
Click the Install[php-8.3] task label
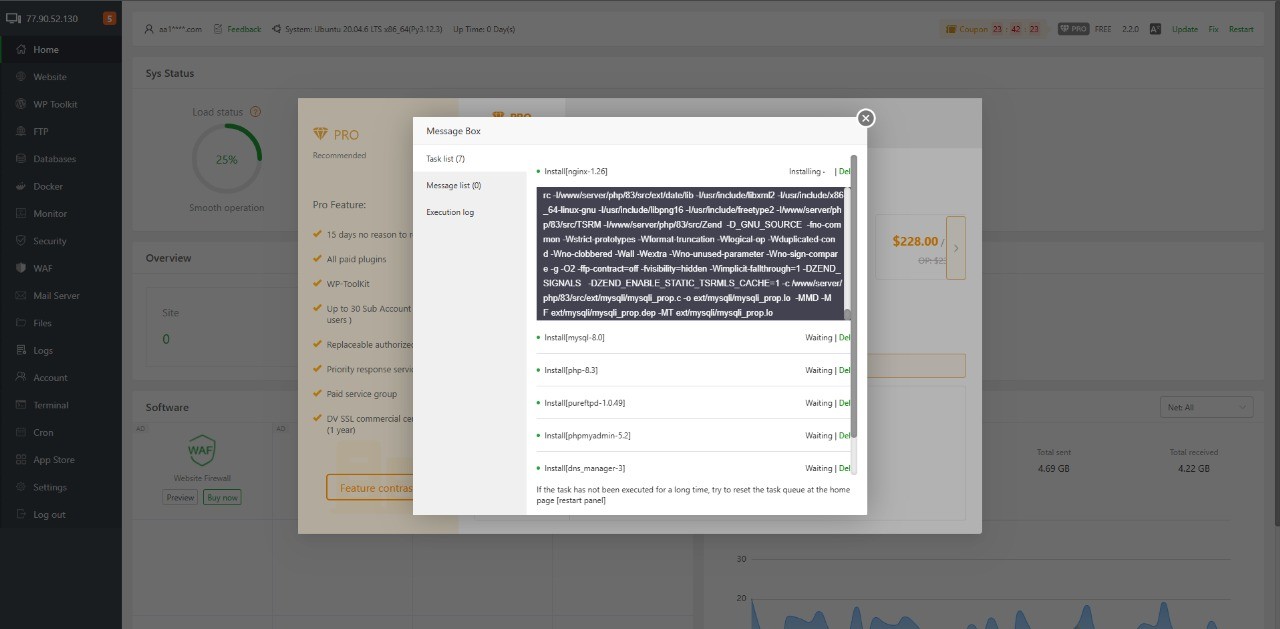click(571, 370)
